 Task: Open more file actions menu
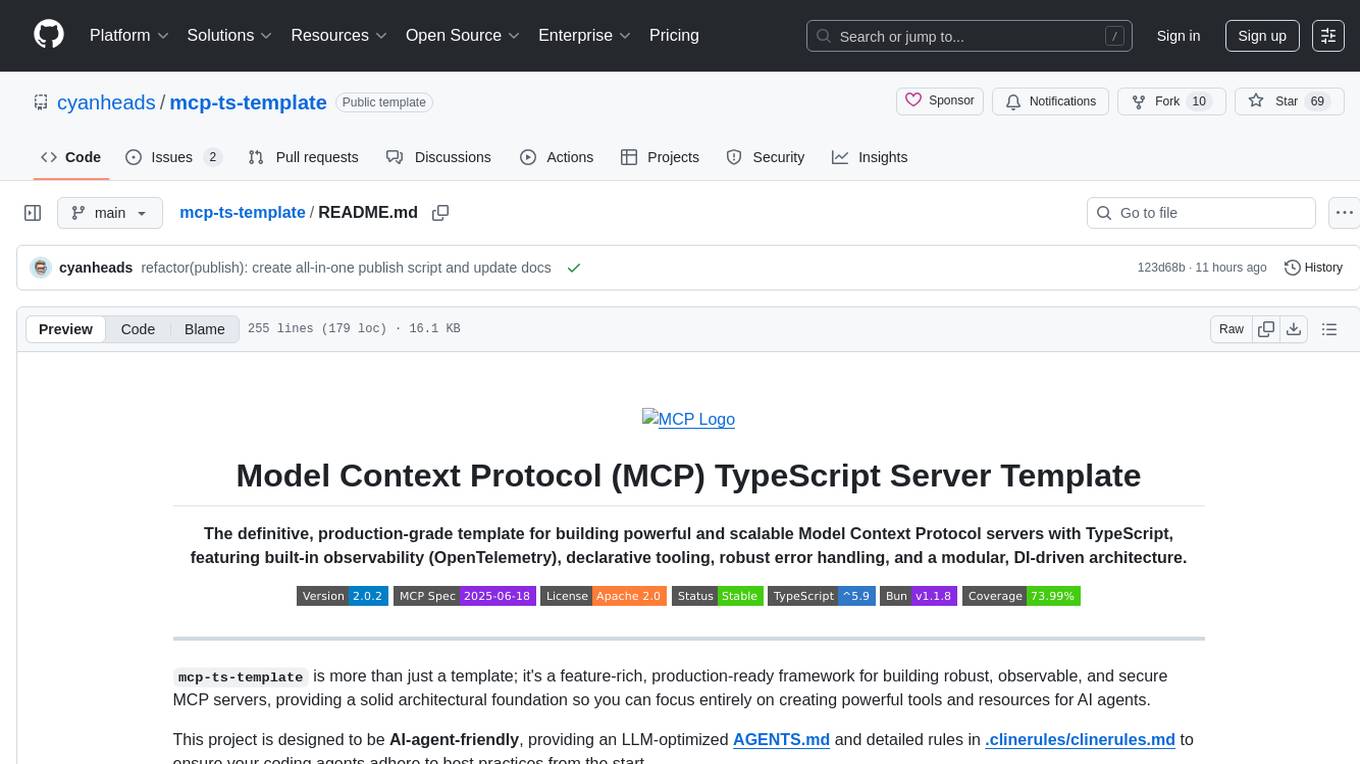point(1344,213)
